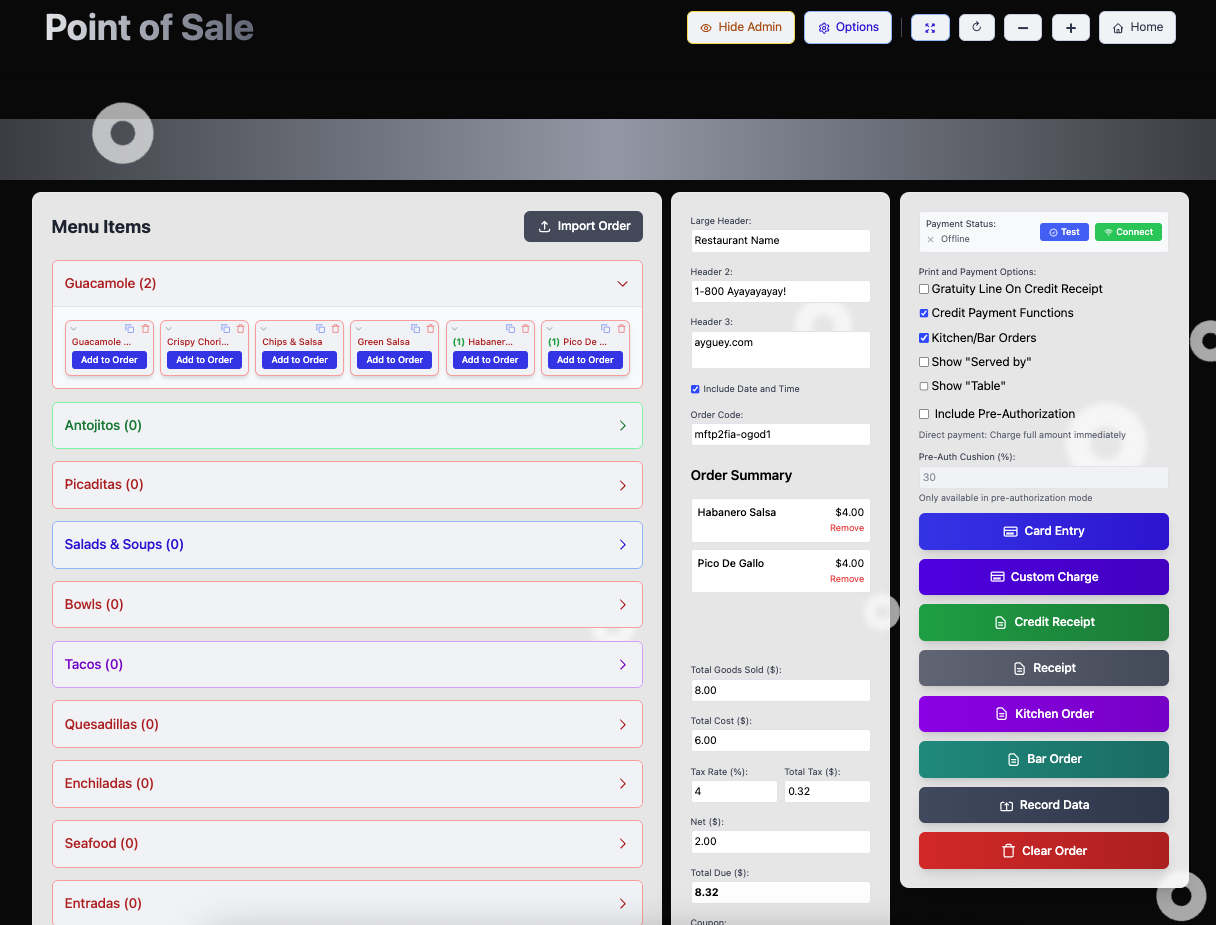Open the Custom Charge button
The height and width of the screenshot is (925, 1216).
click(1044, 577)
